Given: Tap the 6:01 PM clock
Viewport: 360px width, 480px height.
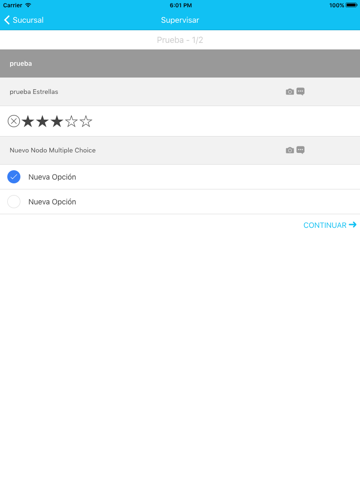Looking at the screenshot, I should (181, 5).
